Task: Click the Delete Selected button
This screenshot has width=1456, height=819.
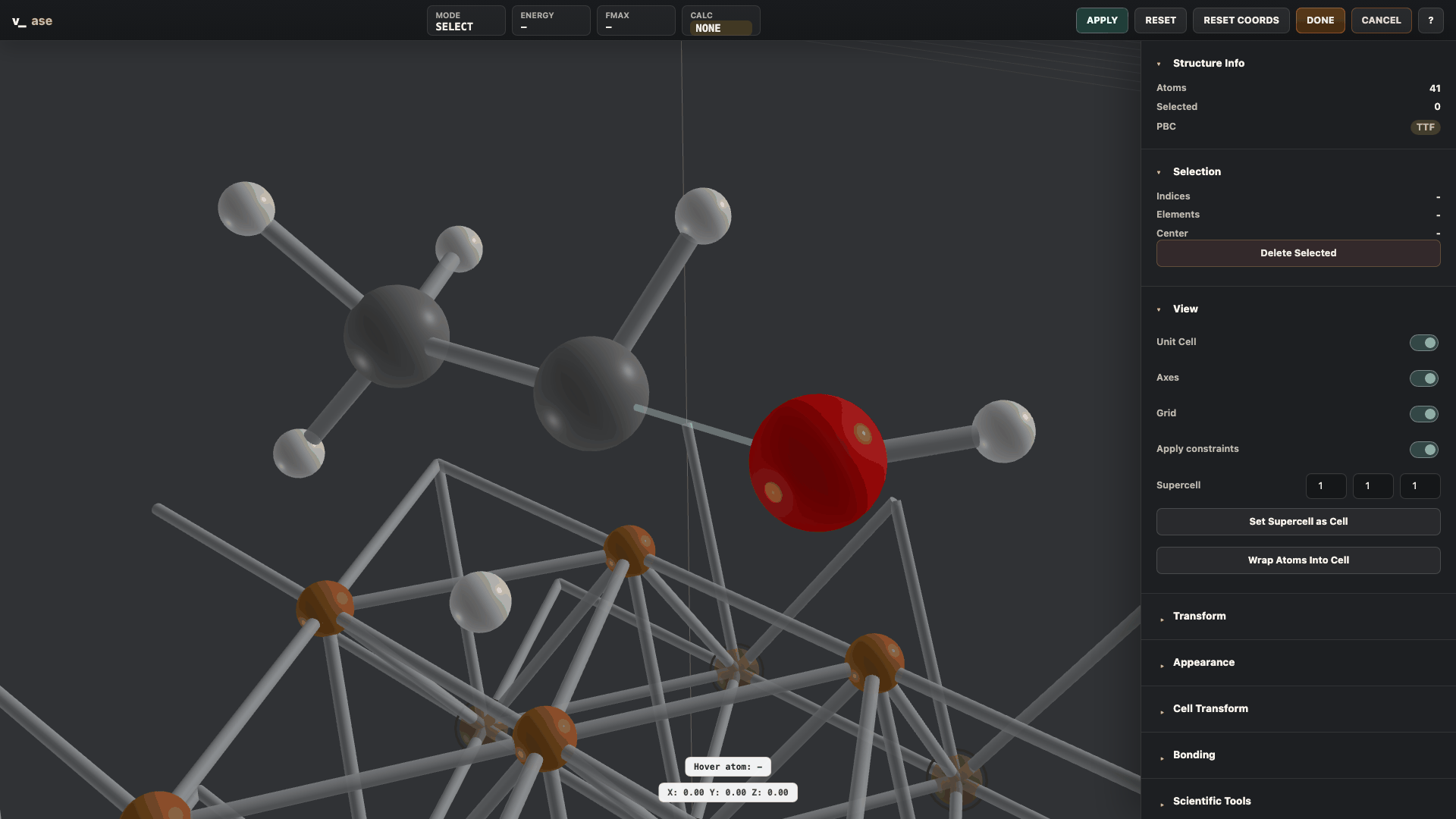Action: click(1298, 253)
